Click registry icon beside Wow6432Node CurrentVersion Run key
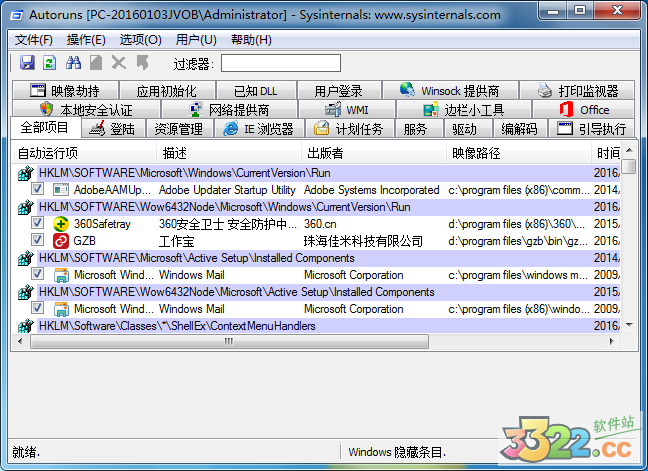 (x=26, y=207)
